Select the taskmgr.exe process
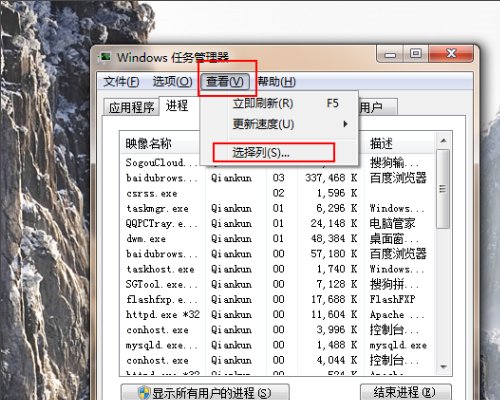 tap(277, 209)
